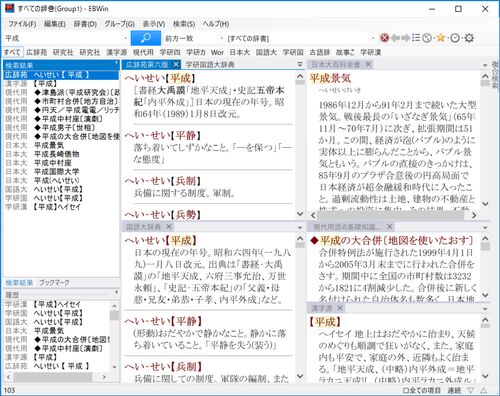Open the list view icon in toolbar

pos(416,38)
